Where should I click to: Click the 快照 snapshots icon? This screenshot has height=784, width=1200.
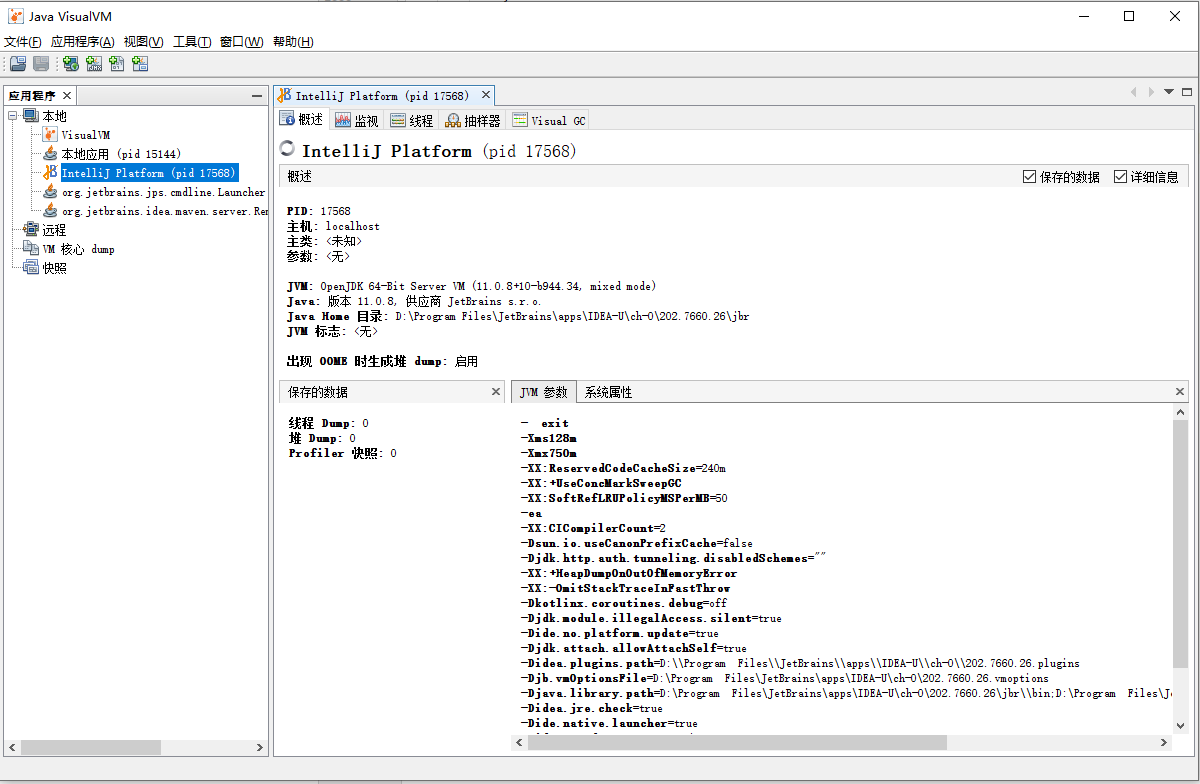pos(30,268)
